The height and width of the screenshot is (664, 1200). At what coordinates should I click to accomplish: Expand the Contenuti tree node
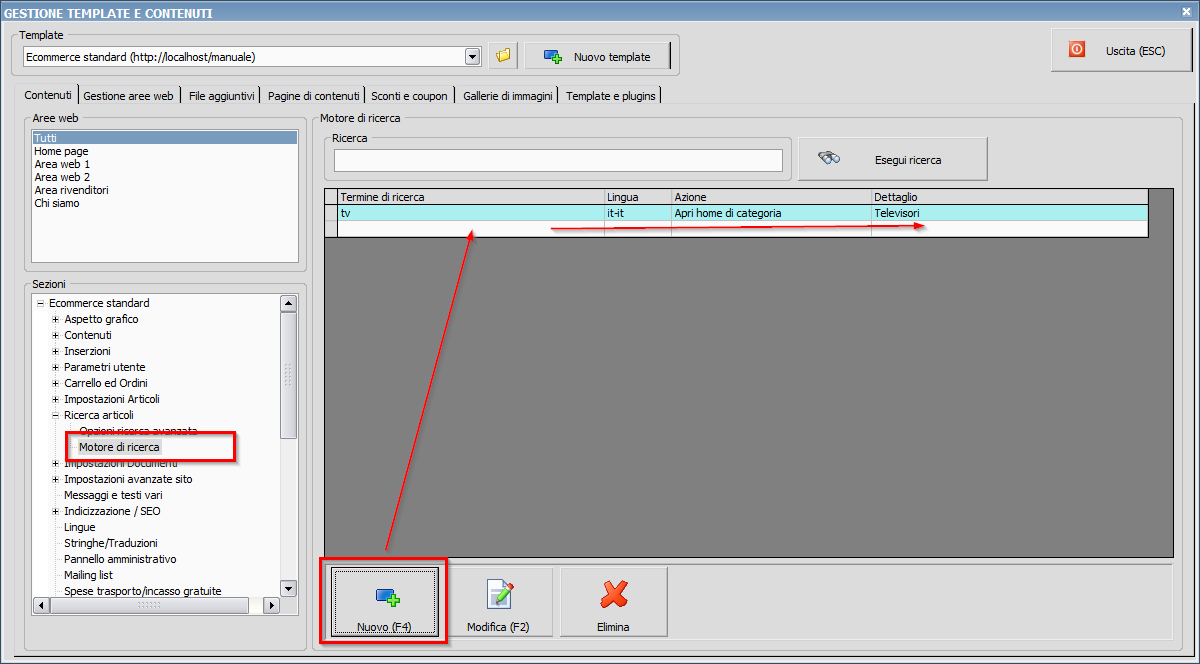point(56,335)
